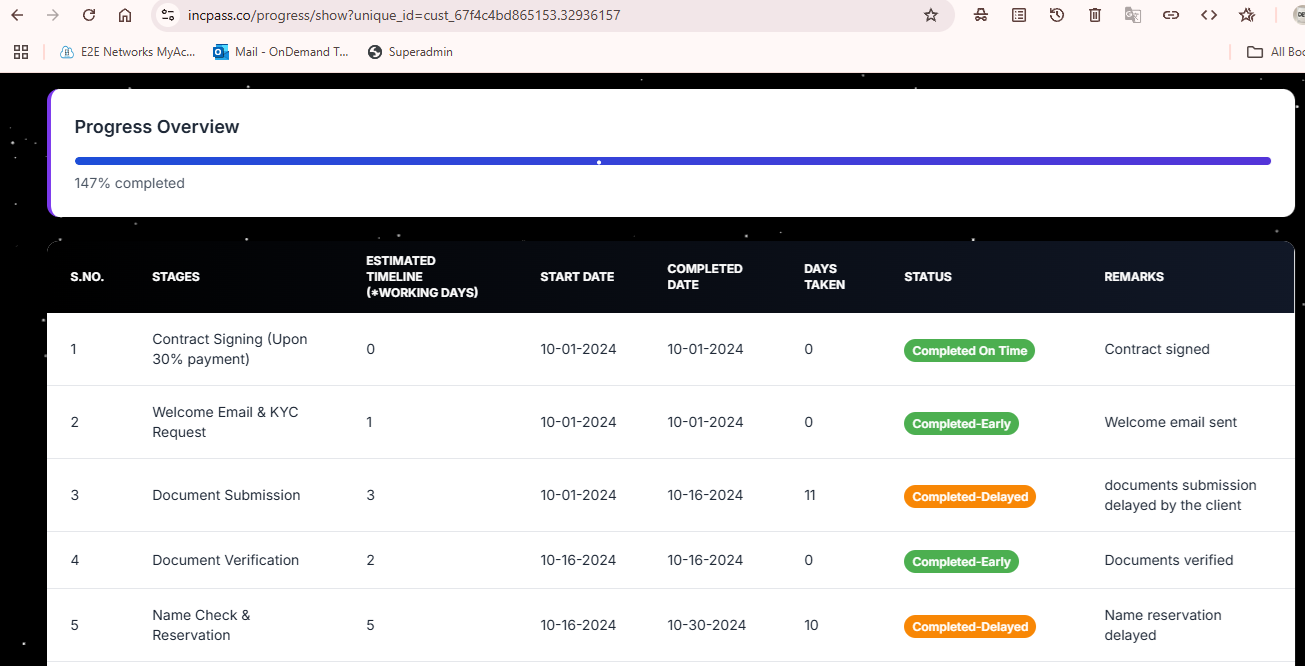Open the apps grid in bookmarks bar

21,52
